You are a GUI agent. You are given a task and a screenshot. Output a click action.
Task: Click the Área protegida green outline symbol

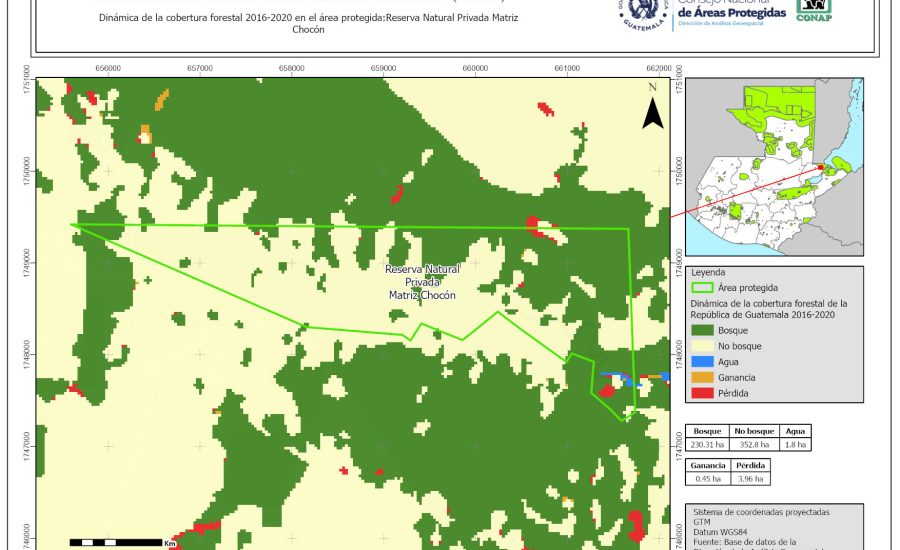[703, 287]
